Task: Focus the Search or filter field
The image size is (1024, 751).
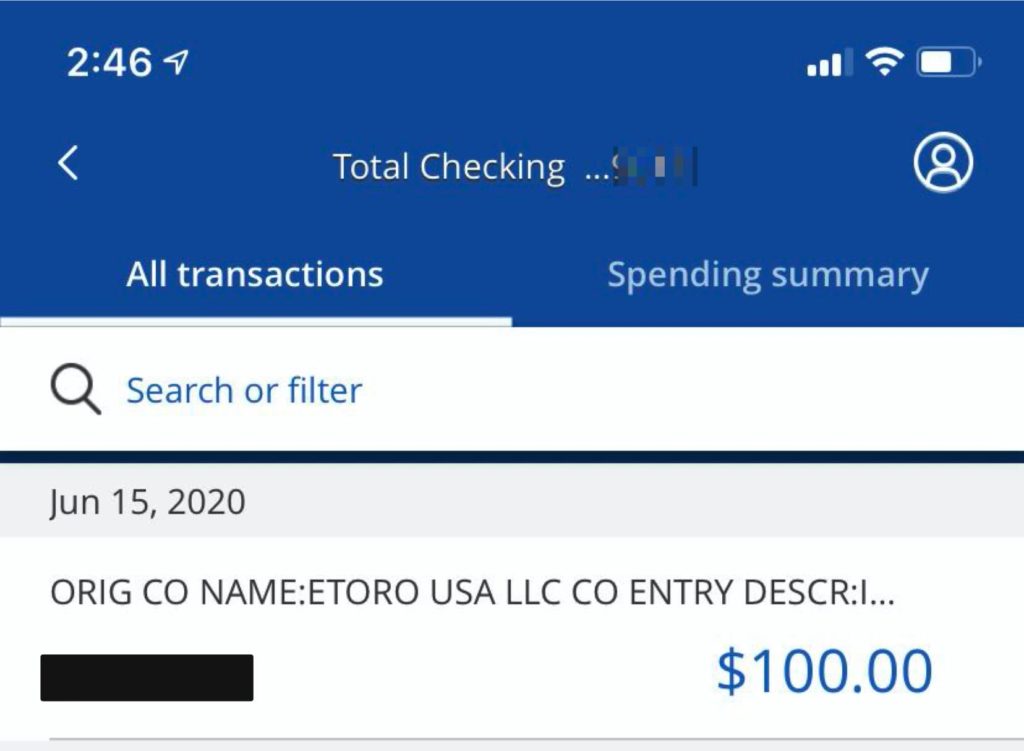Action: (x=244, y=390)
